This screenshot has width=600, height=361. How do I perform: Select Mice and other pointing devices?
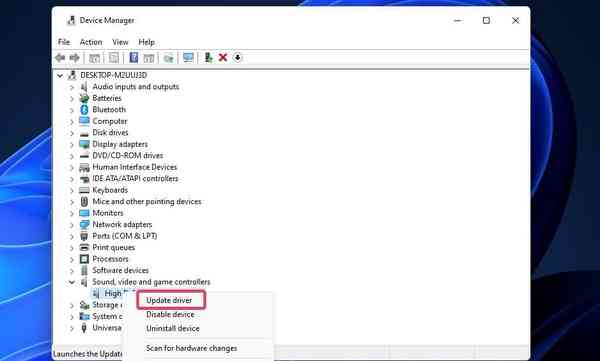point(147,201)
